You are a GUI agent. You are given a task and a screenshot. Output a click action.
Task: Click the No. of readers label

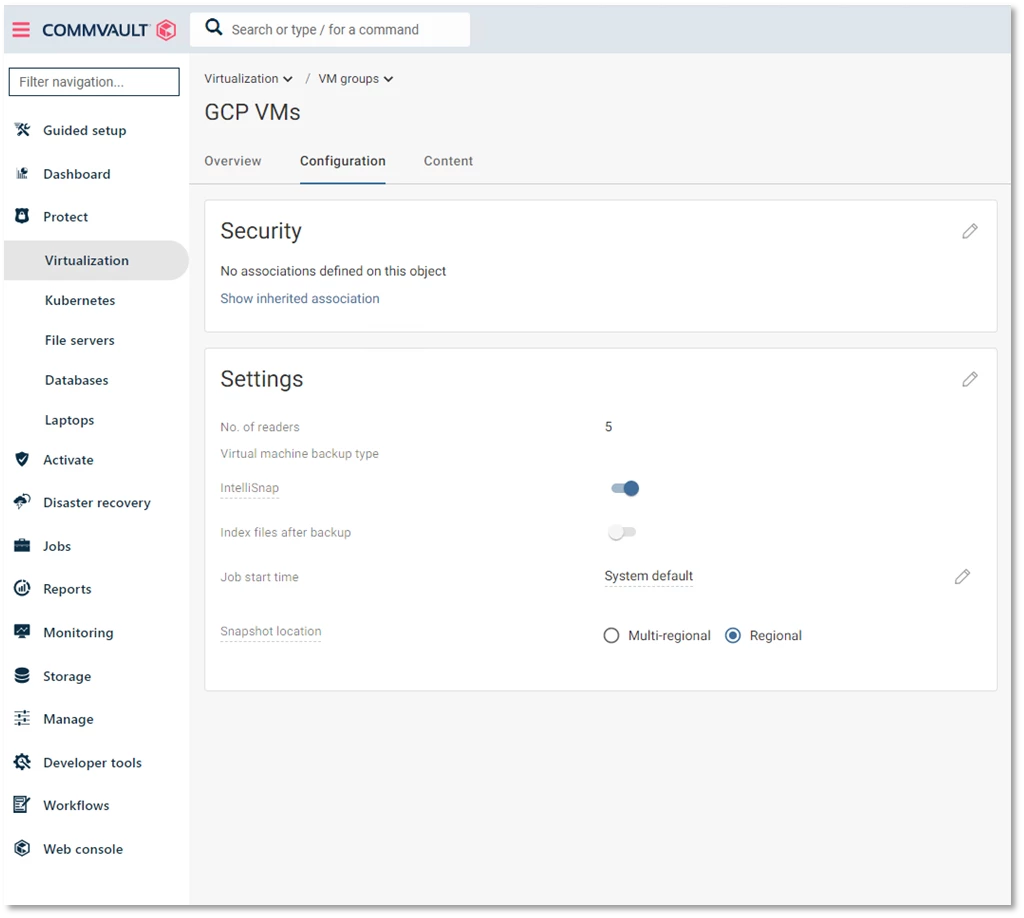tap(260, 427)
